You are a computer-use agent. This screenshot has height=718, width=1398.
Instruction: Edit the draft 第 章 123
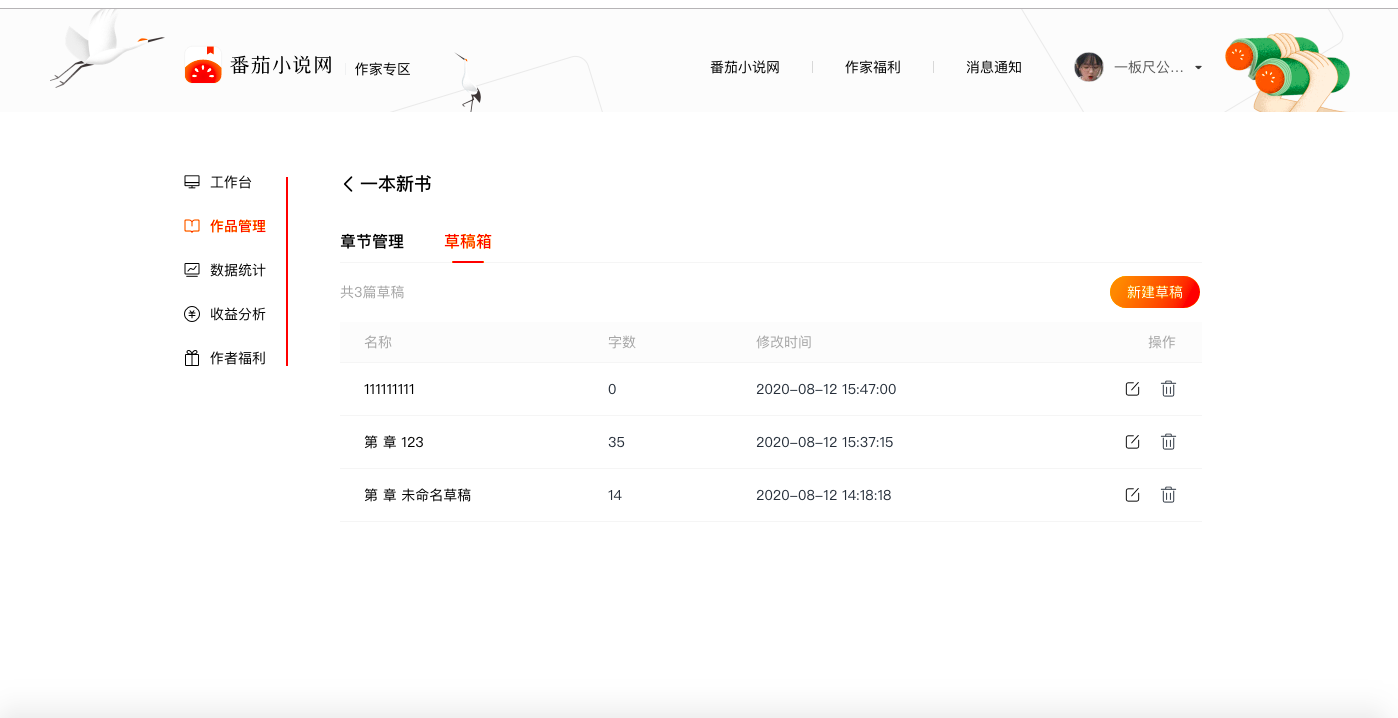pyautogui.click(x=1132, y=442)
